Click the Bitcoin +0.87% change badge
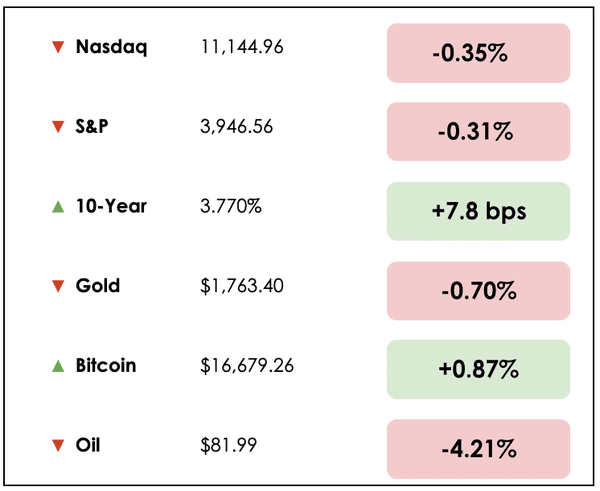The width and height of the screenshot is (600, 491). click(478, 370)
